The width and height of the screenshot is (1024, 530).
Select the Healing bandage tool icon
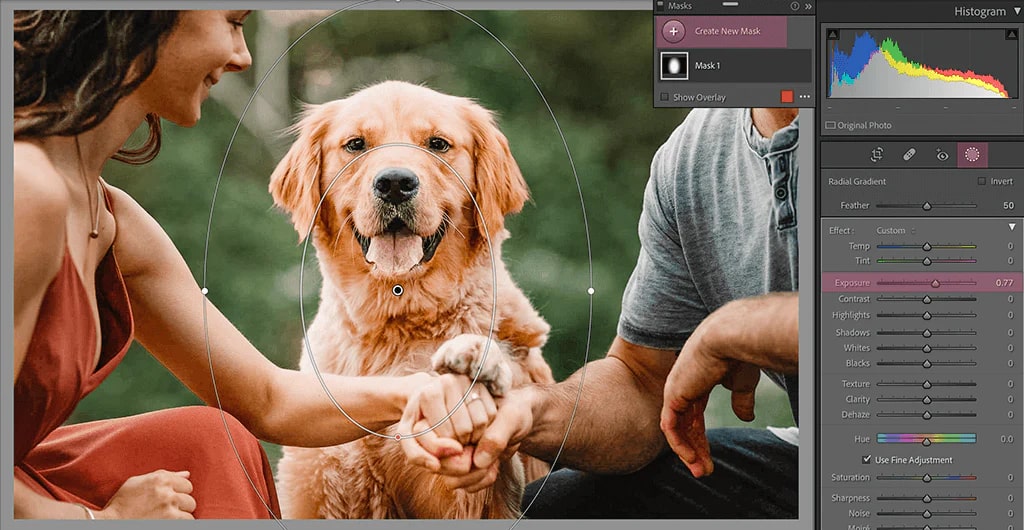click(909, 155)
